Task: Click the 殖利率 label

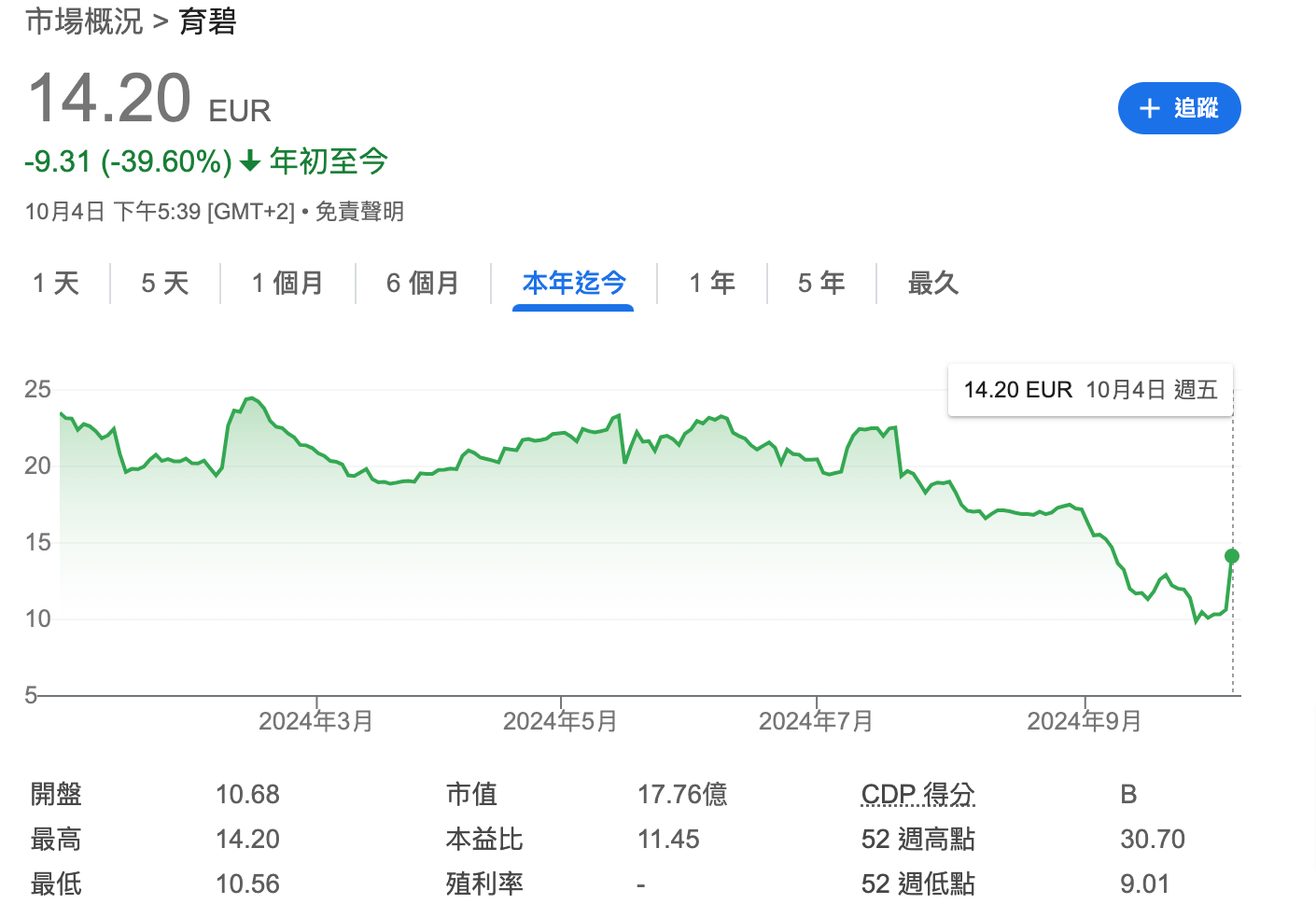Action: click(484, 883)
